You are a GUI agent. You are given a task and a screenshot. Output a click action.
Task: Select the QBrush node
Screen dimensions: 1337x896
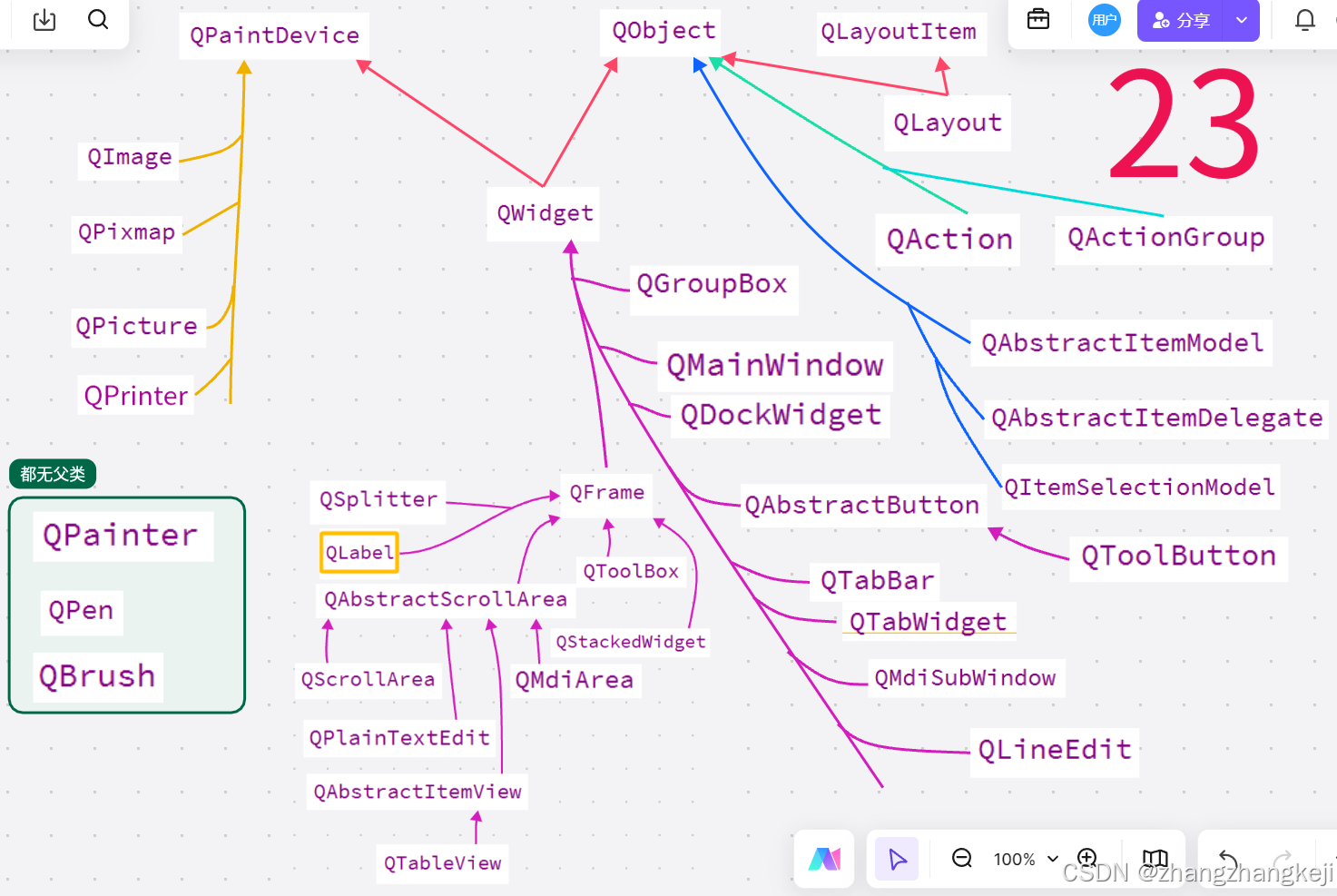tap(96, 677)
